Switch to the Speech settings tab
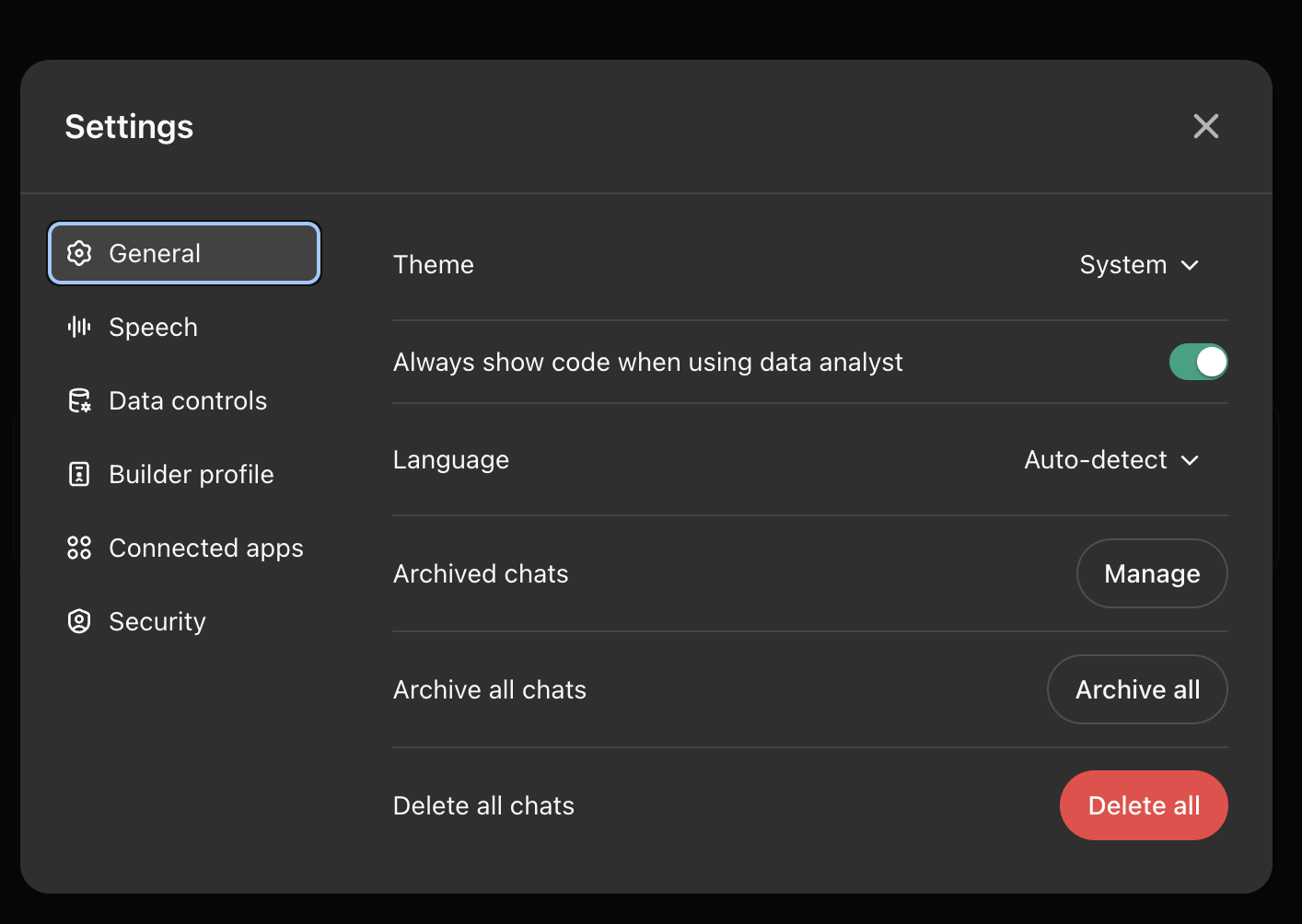 click(153, 327)
